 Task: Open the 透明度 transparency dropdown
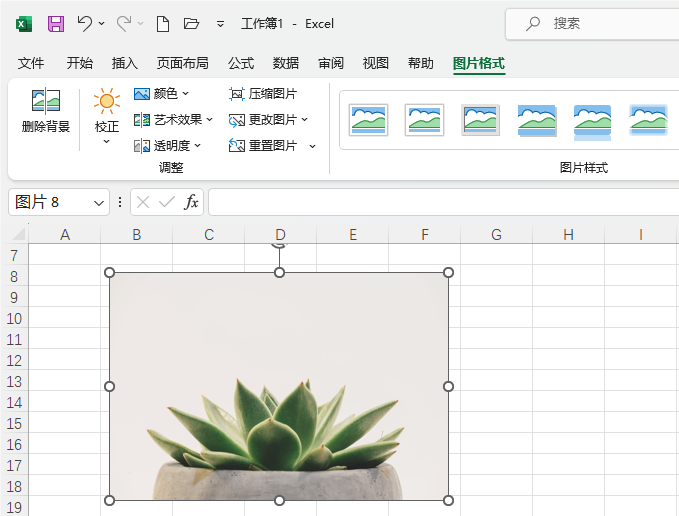click(x=168, y=146)
